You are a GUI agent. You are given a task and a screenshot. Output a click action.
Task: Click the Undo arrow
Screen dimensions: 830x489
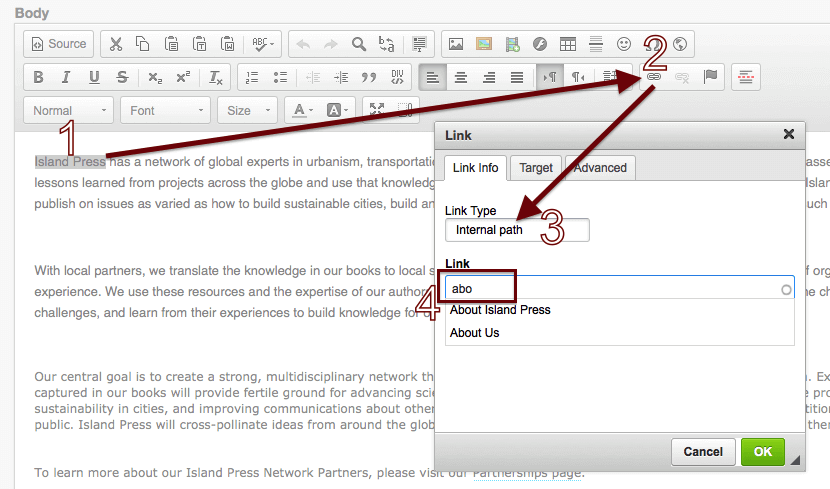coord(303,44)
